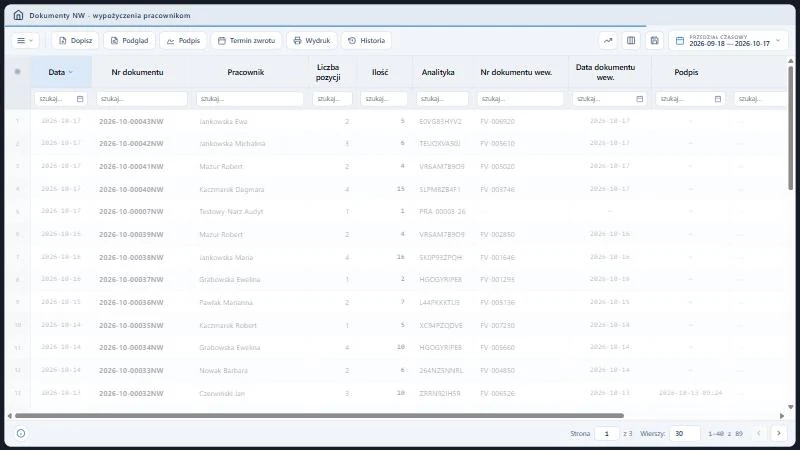Screen dimensions: 800x450
Task: Click the Podpis column header
Action: click(x=686, y=72)
